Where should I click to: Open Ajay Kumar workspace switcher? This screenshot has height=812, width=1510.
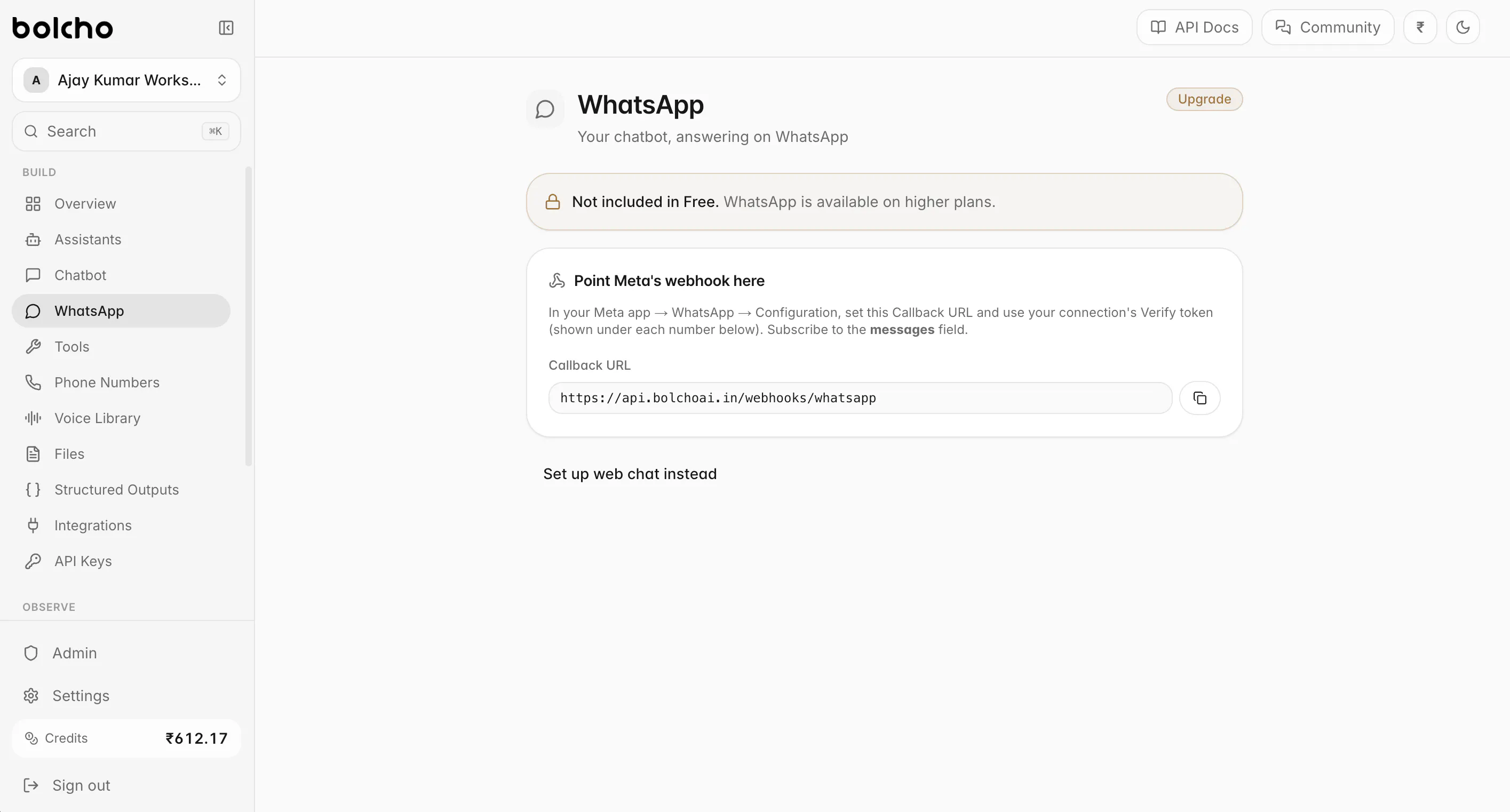pos(126,79)
